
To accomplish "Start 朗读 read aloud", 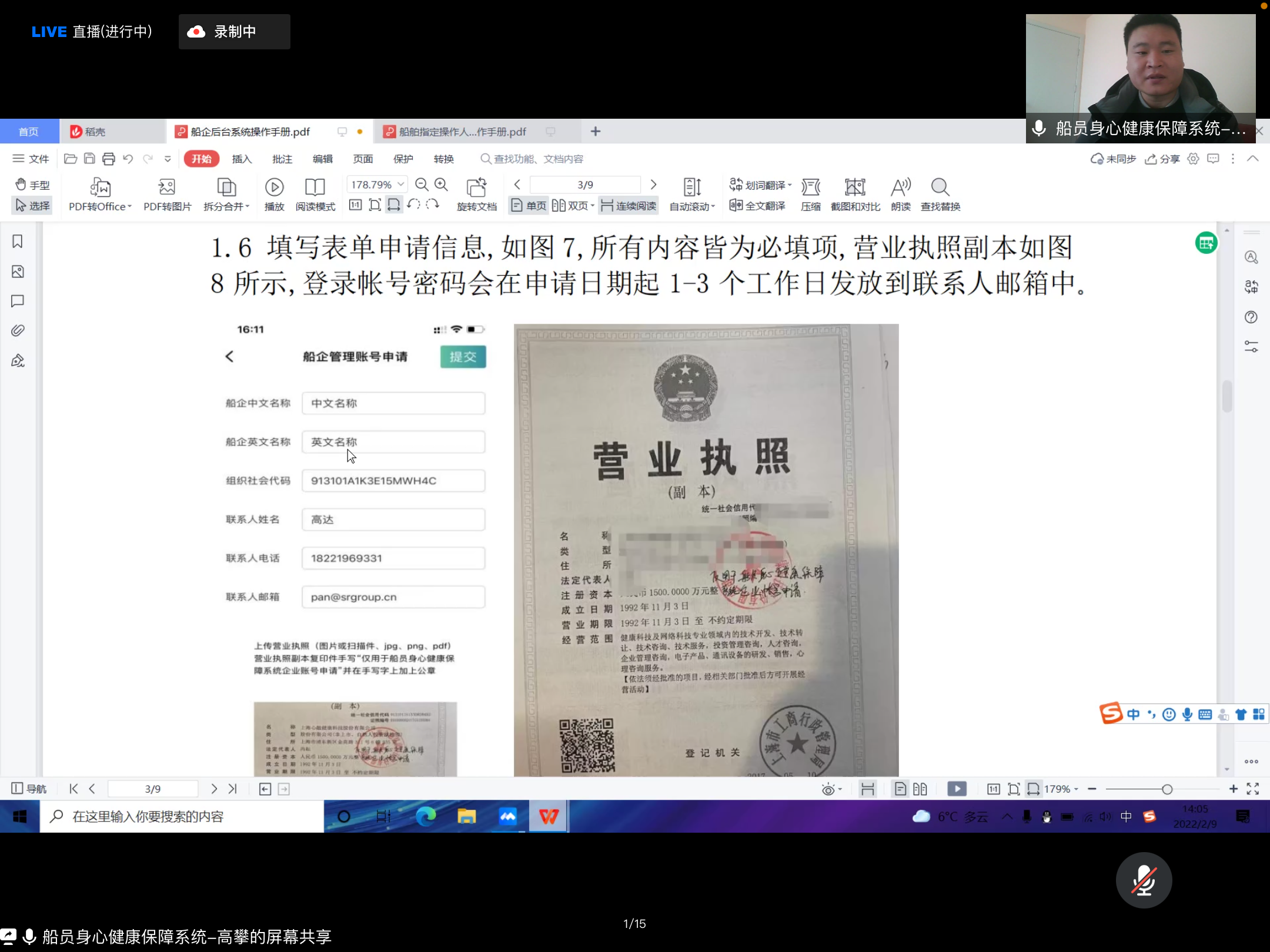I will tap(901, 195).
